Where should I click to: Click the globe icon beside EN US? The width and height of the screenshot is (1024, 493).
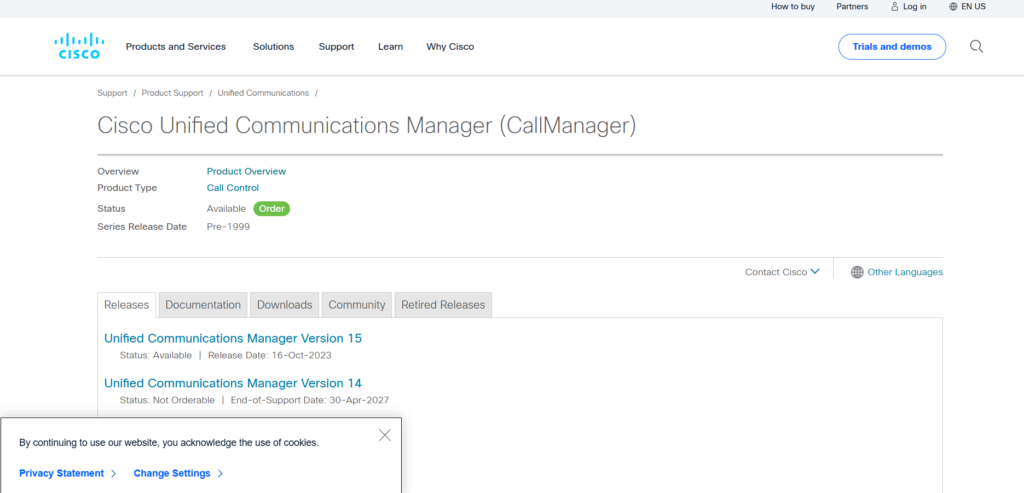pos(953,7)
